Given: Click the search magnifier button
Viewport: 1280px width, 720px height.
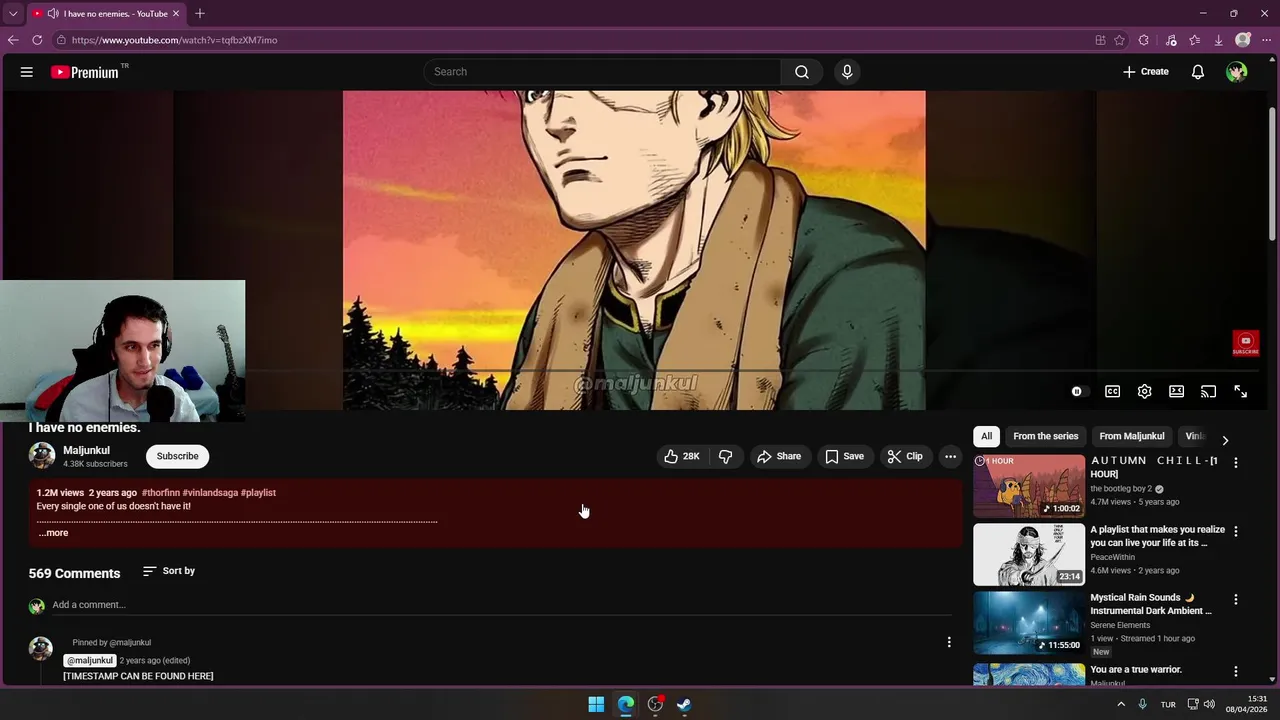Looking at the screenshot, I should pyautogui.click(x=802, y=72).
